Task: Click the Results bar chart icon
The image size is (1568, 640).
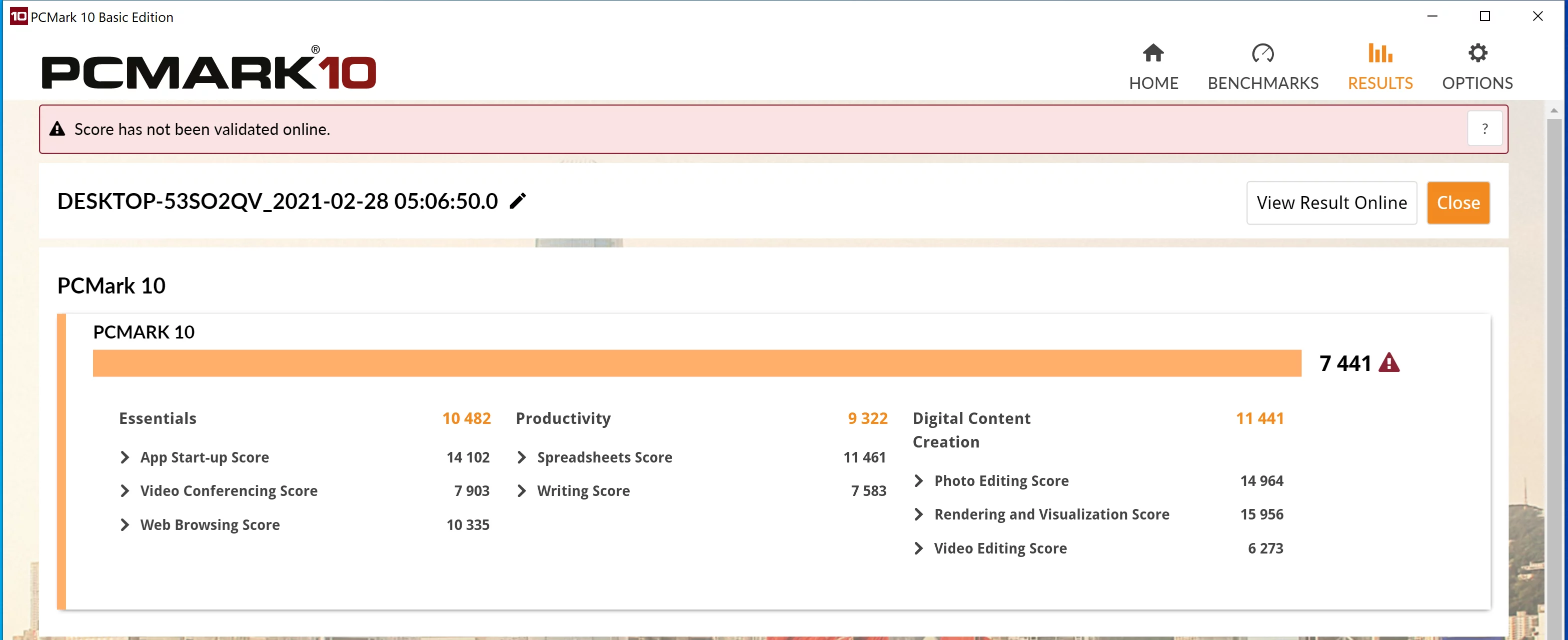Action: pos(1379,53)
